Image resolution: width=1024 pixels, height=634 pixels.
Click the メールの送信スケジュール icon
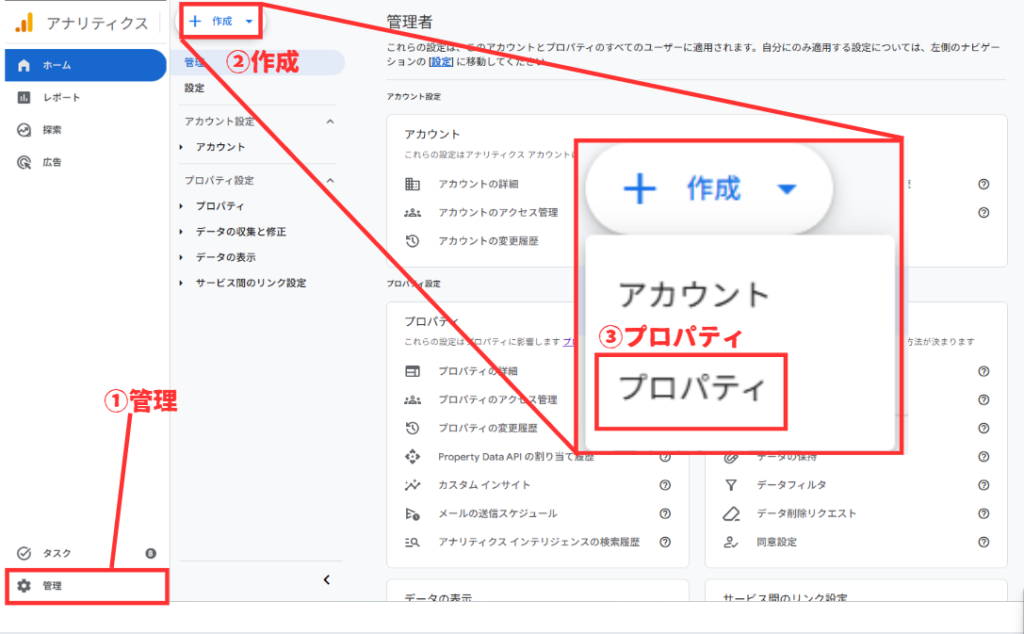412,514
